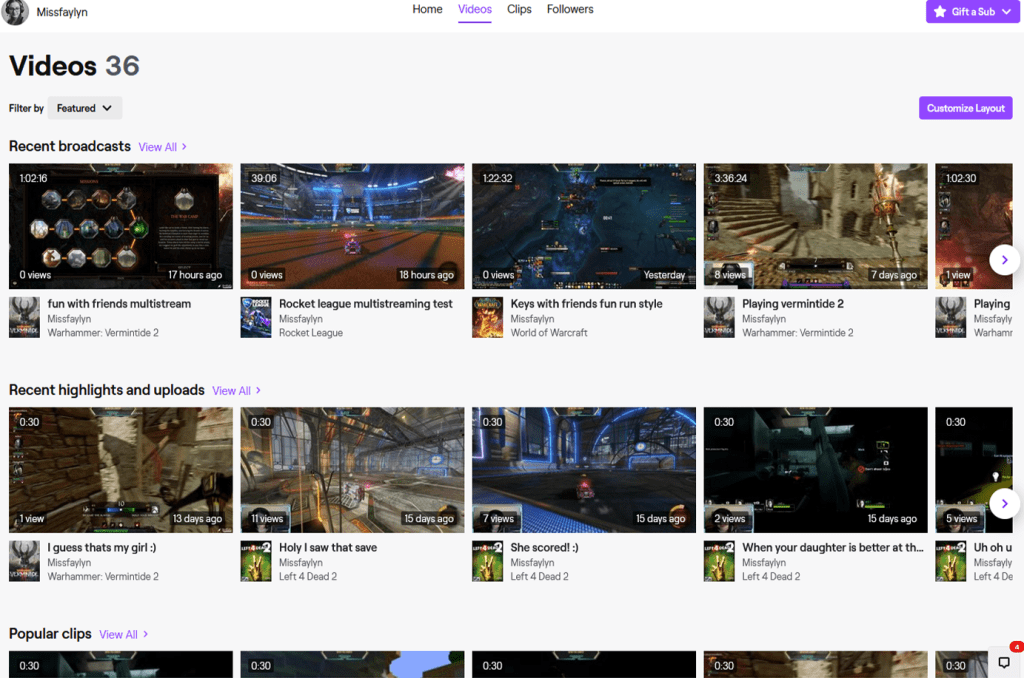Click View All next to Popular clips
This screenshot has width=1024, height=678.
click(x=124, y=634)
